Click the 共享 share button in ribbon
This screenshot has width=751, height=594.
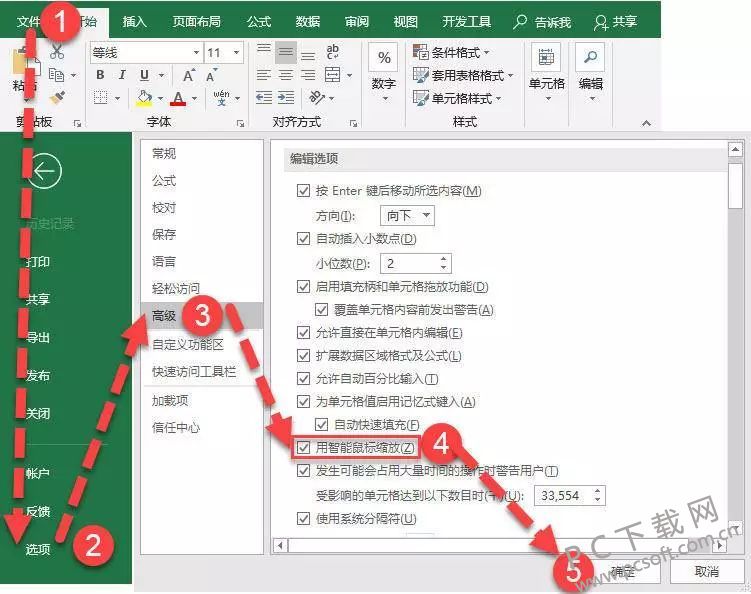[x=616, y=22]
